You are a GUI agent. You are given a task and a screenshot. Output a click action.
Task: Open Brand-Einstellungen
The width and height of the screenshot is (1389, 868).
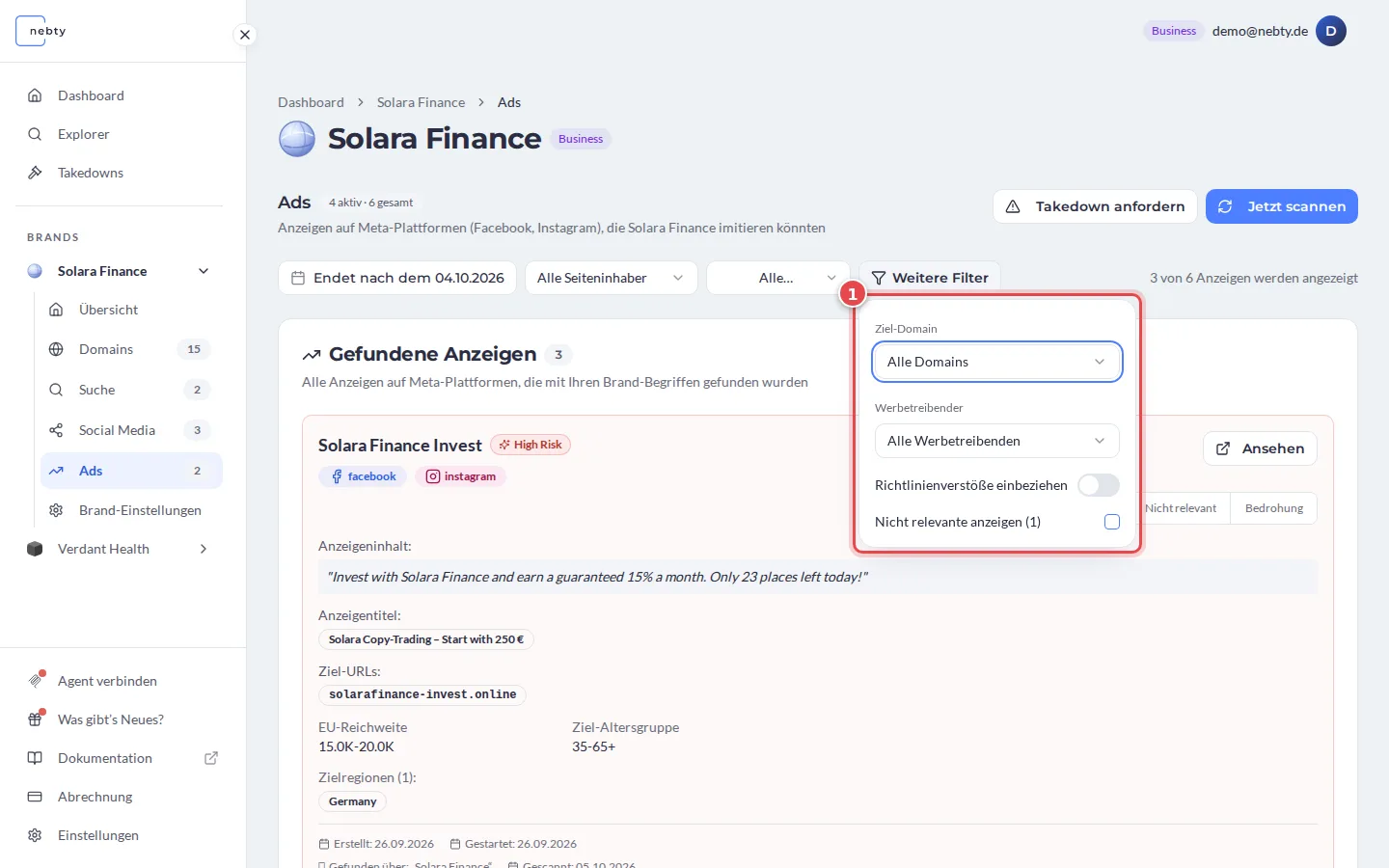[x=131, y=510]
